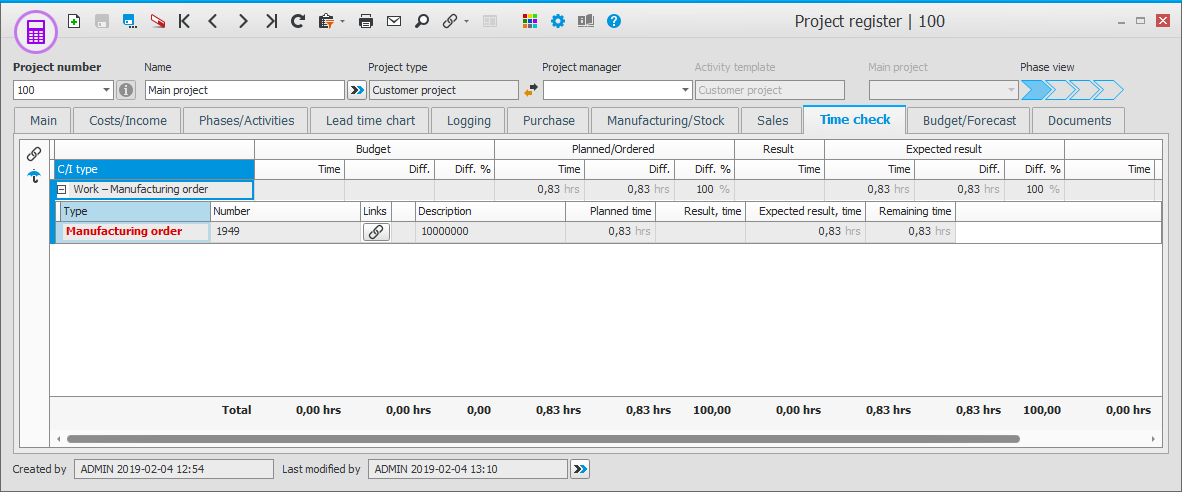Click the Remaining time column header
The width and height of the screenshot is (1182, 492).
point(910,212)
